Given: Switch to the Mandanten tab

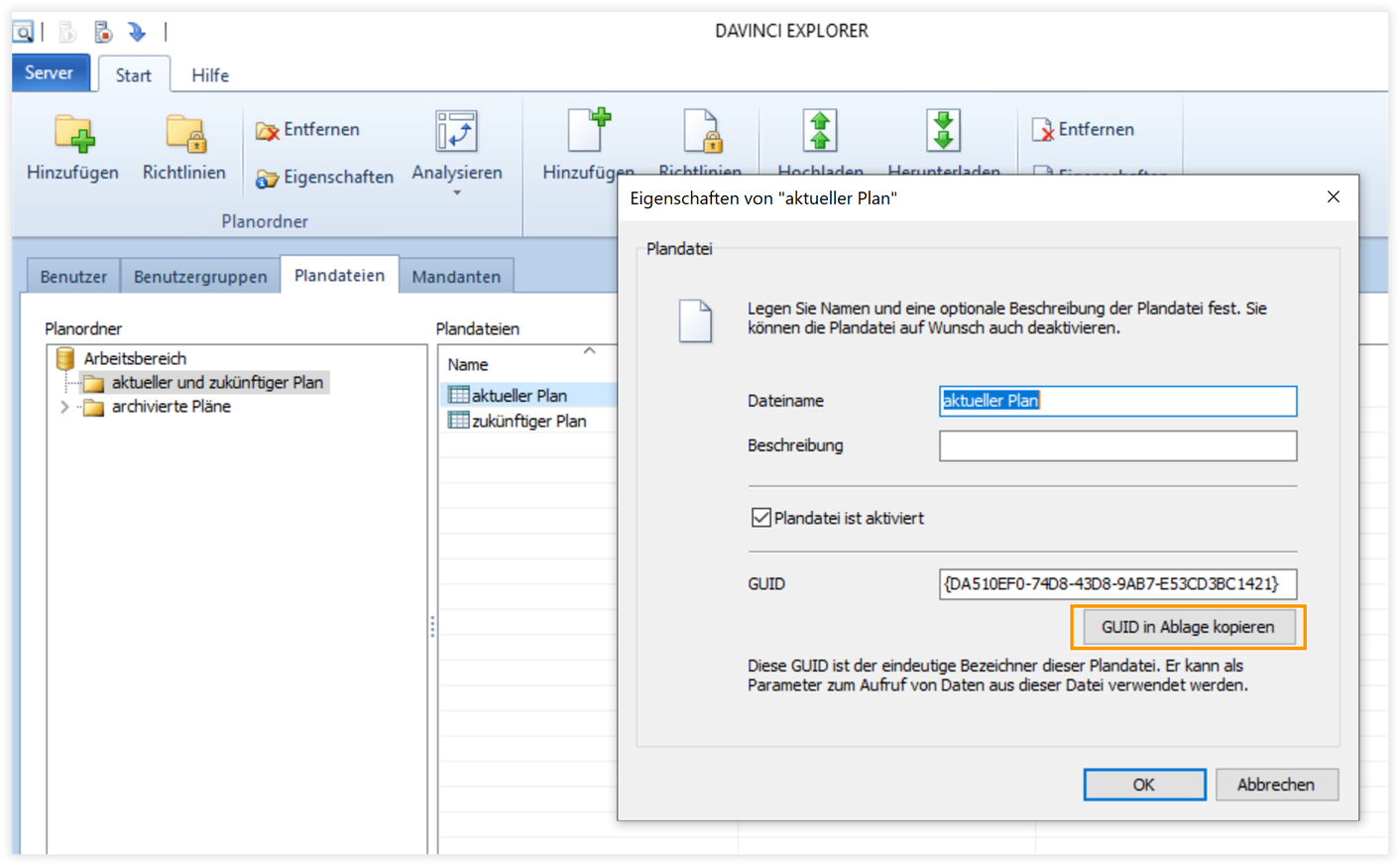Looking at the screenshot, I should point(456,277).
